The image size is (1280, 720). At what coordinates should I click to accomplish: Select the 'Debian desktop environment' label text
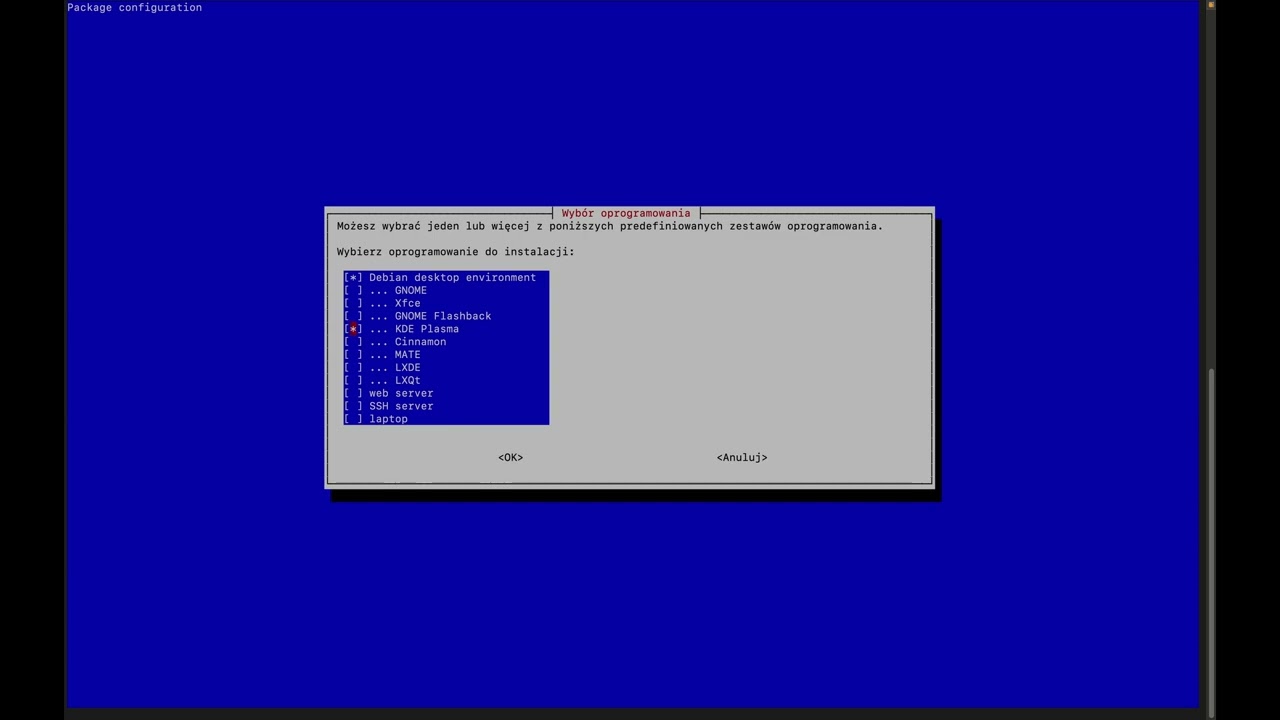click(452, 277)
